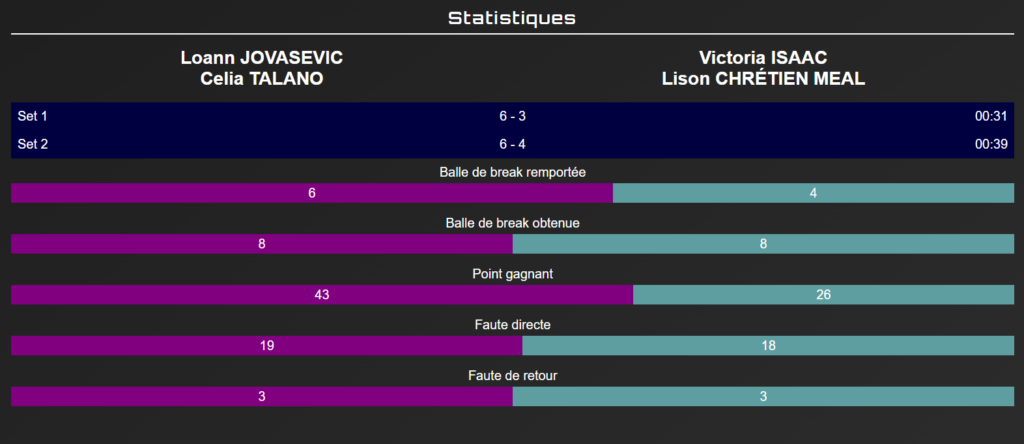1024x444 pixels.
Task: Select the Faute de retour label
Action: click(512, 376)
